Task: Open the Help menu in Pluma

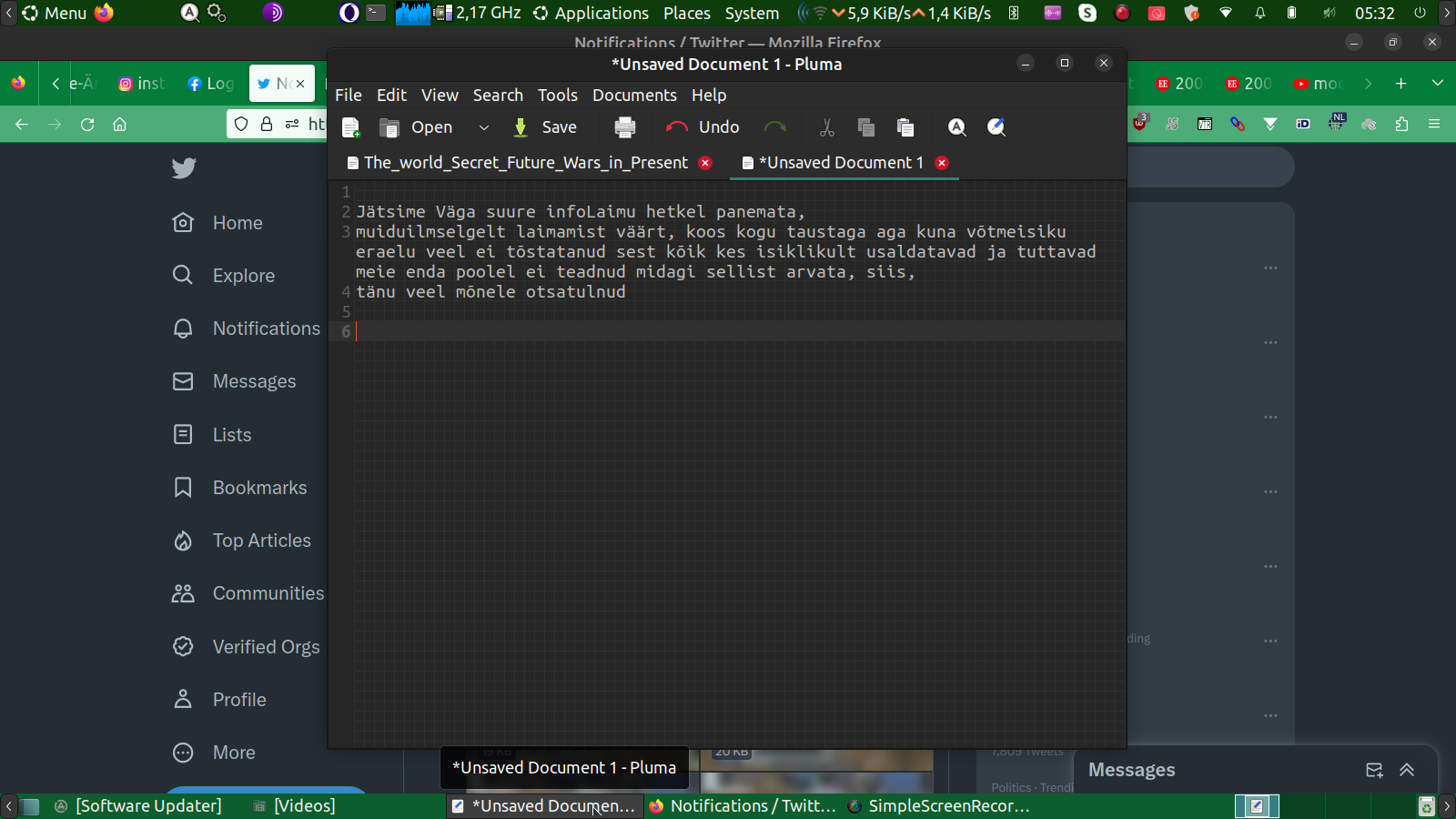Action: [709, 96]
